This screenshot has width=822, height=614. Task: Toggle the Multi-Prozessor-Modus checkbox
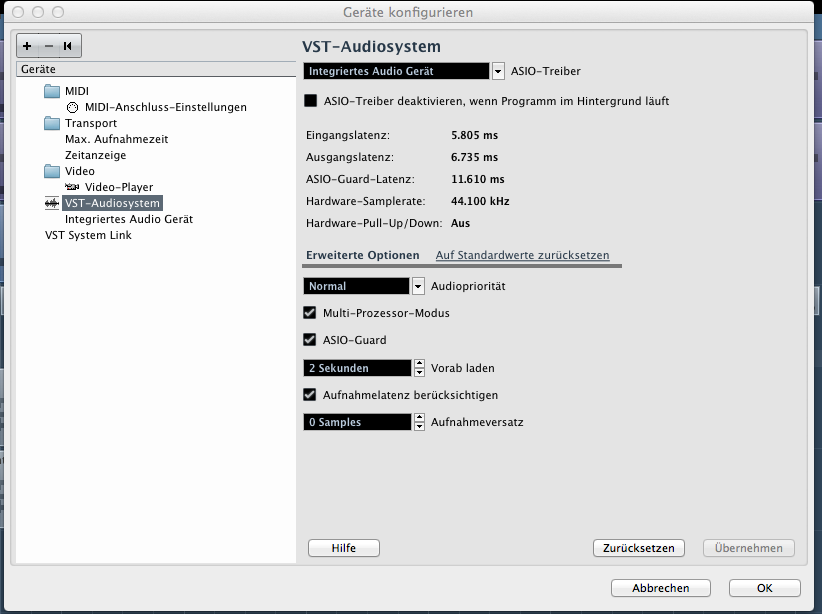coord(310,313)
